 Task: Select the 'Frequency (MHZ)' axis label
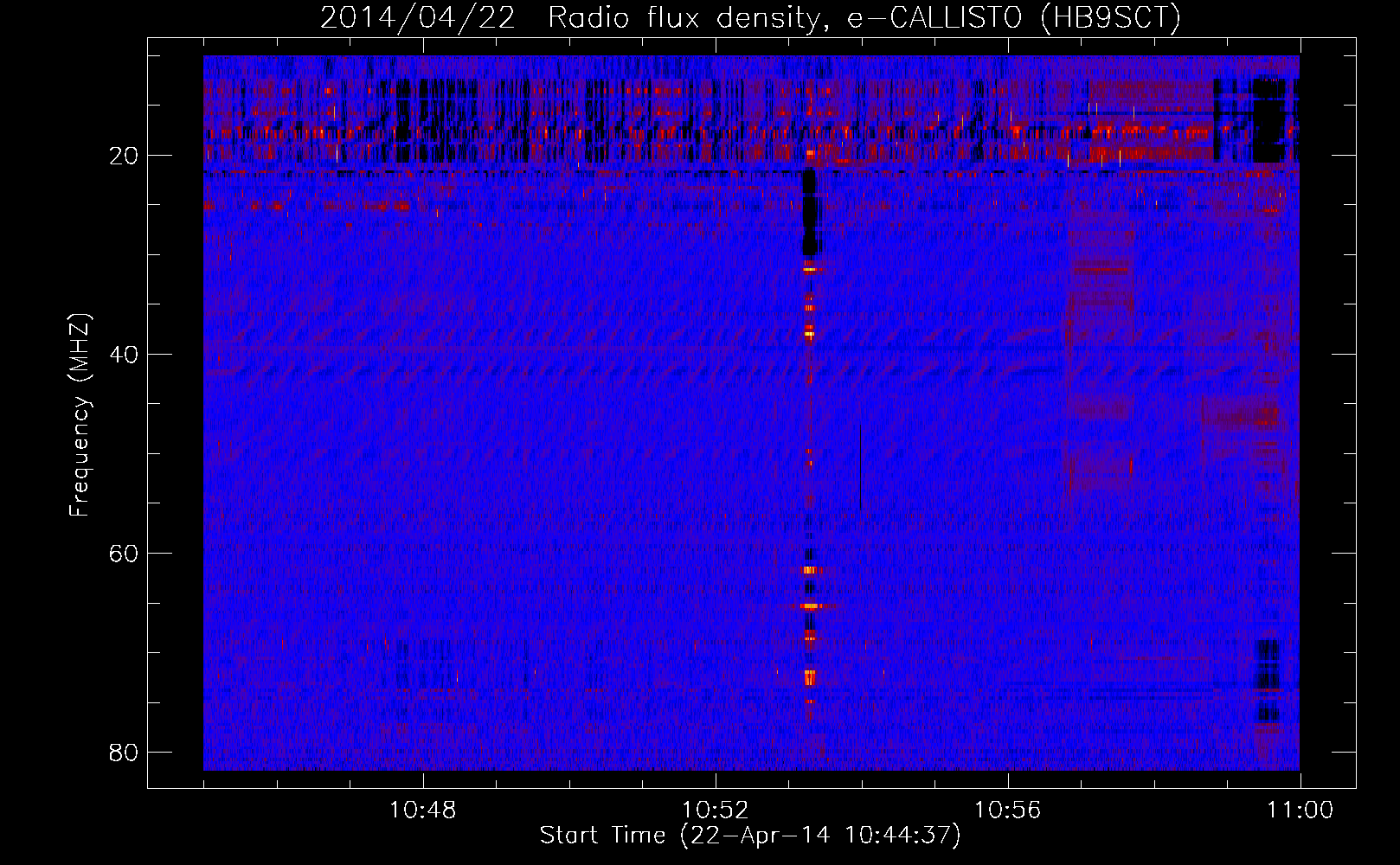[x=79, y=416]
